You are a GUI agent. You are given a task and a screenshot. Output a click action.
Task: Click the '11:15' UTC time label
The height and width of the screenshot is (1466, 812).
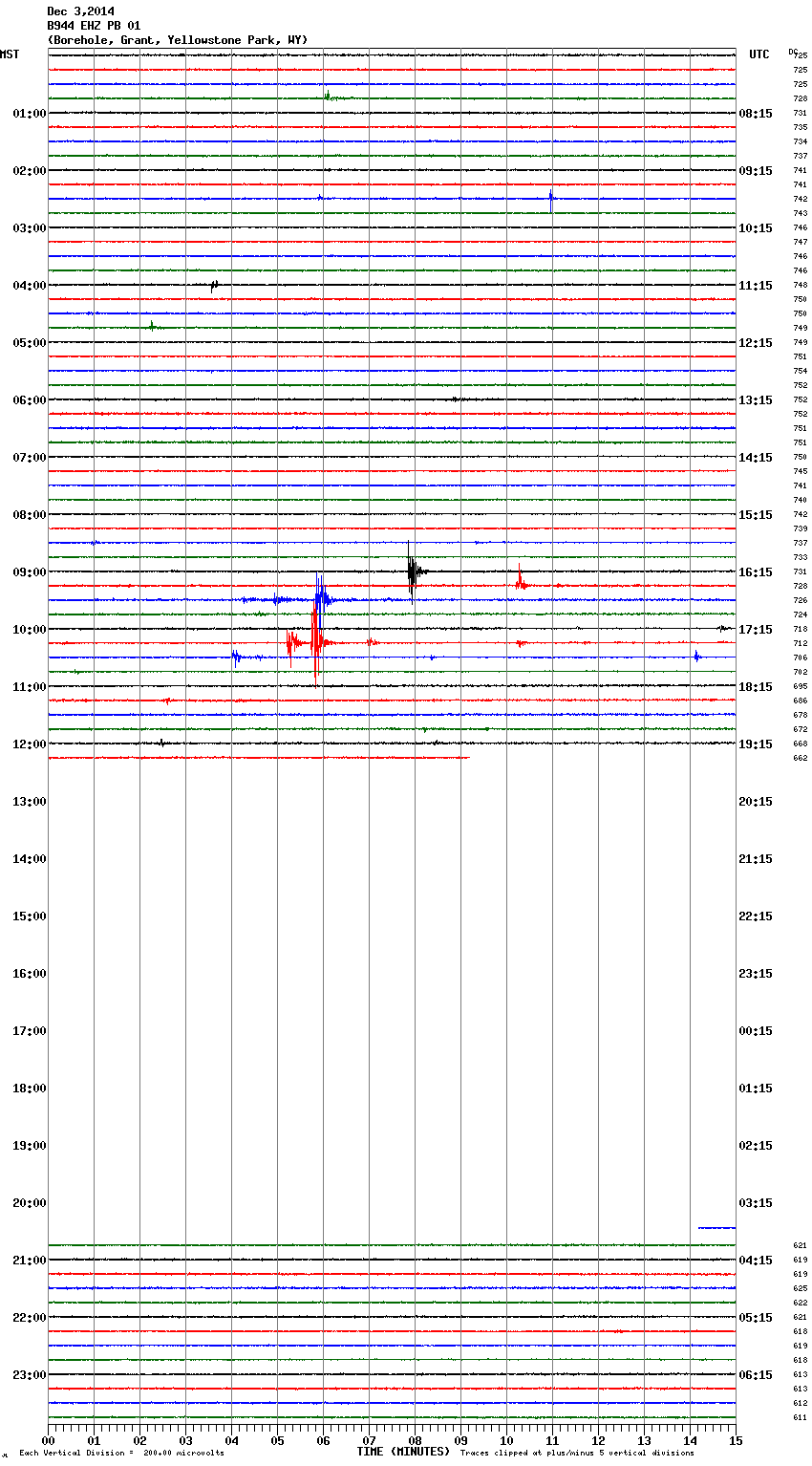pos(756,286)
